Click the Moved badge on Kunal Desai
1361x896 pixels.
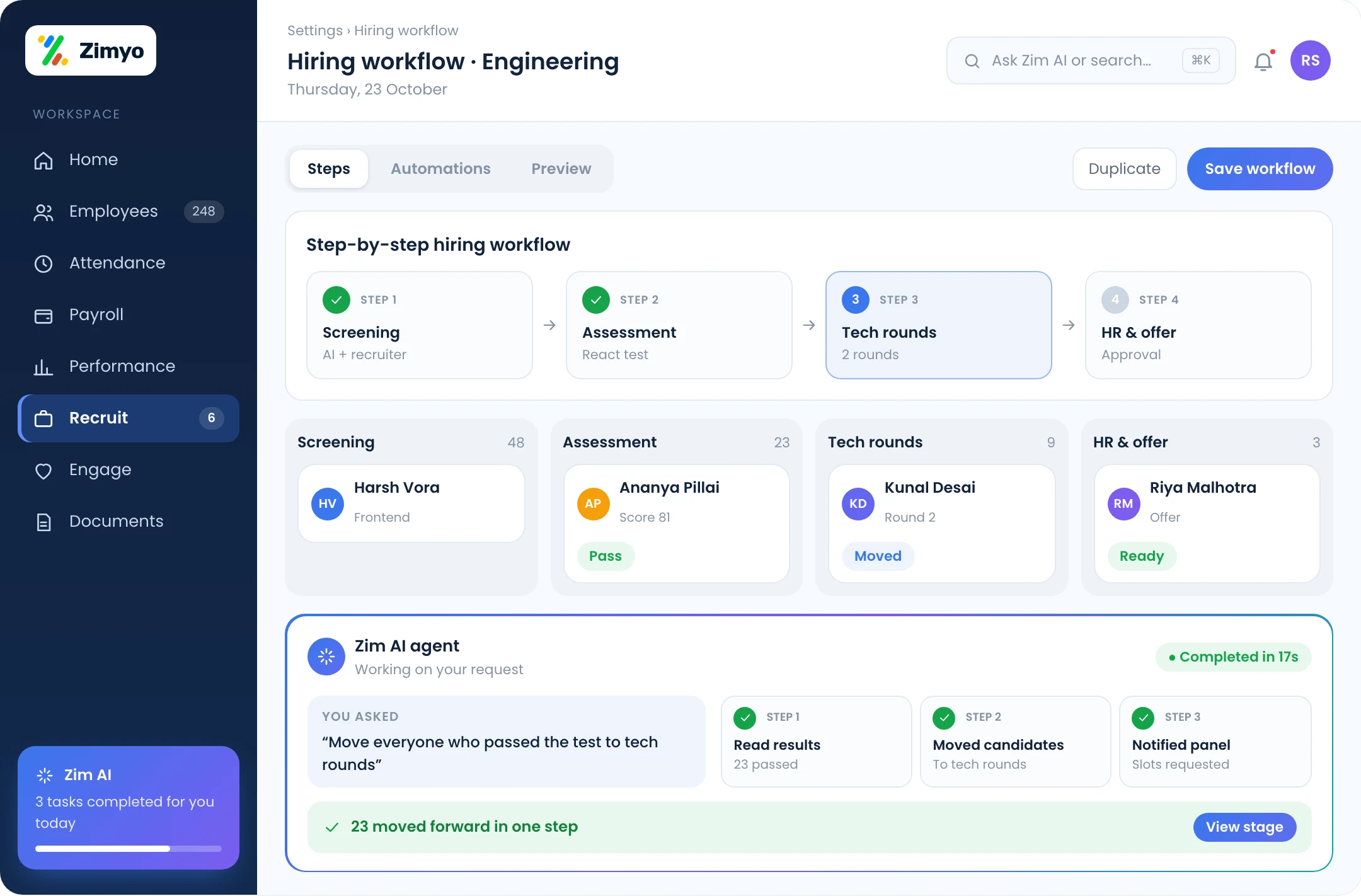[x=878, y=556]
